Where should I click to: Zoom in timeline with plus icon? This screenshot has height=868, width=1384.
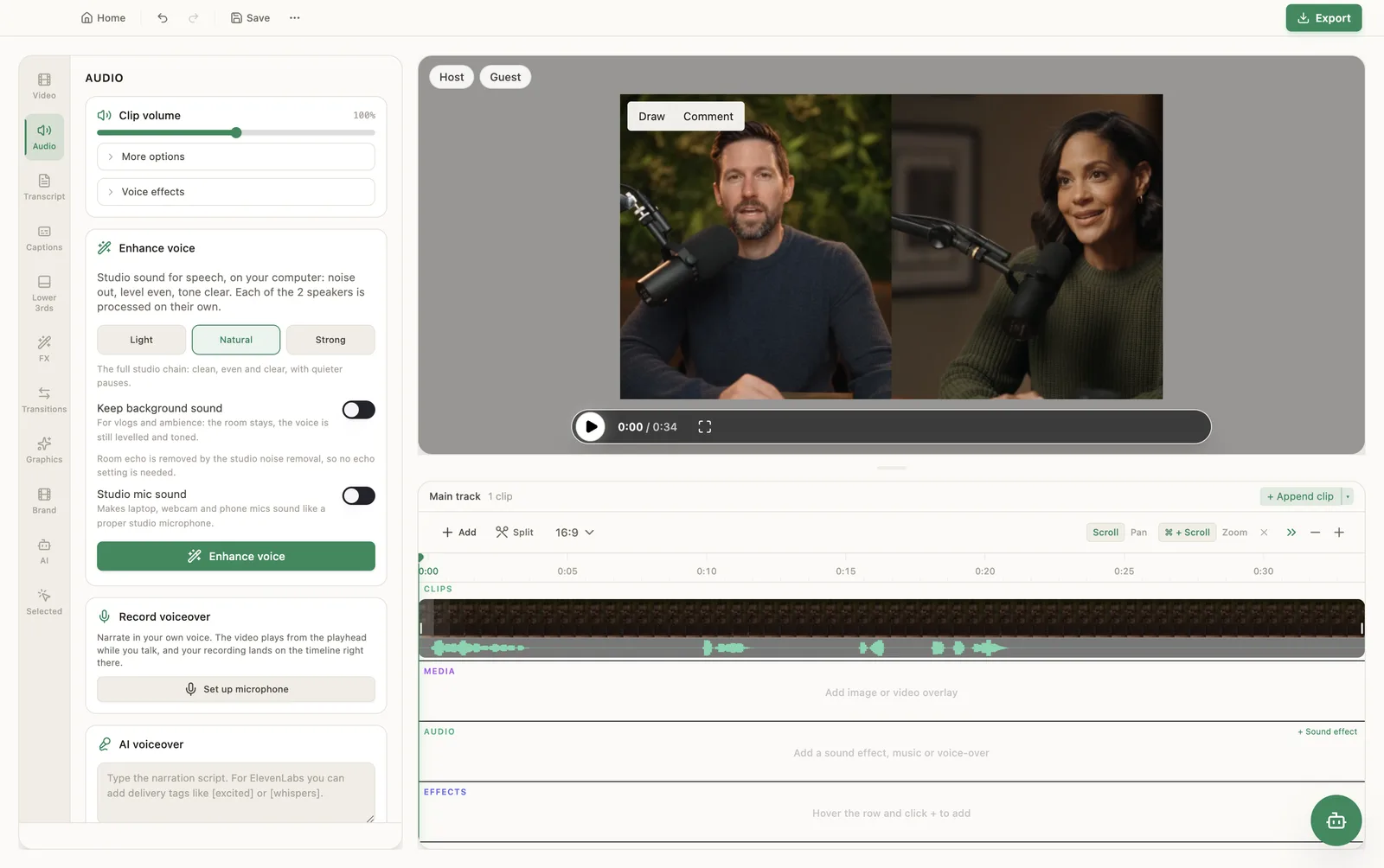click(1339, 533)
